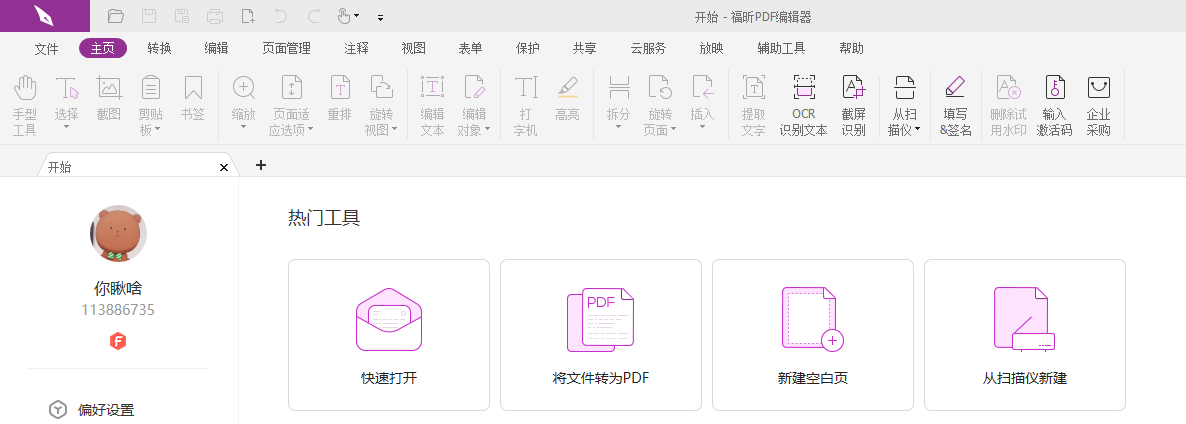
Task: Click the 将文件转为PDF card
Action: point(601,334)
